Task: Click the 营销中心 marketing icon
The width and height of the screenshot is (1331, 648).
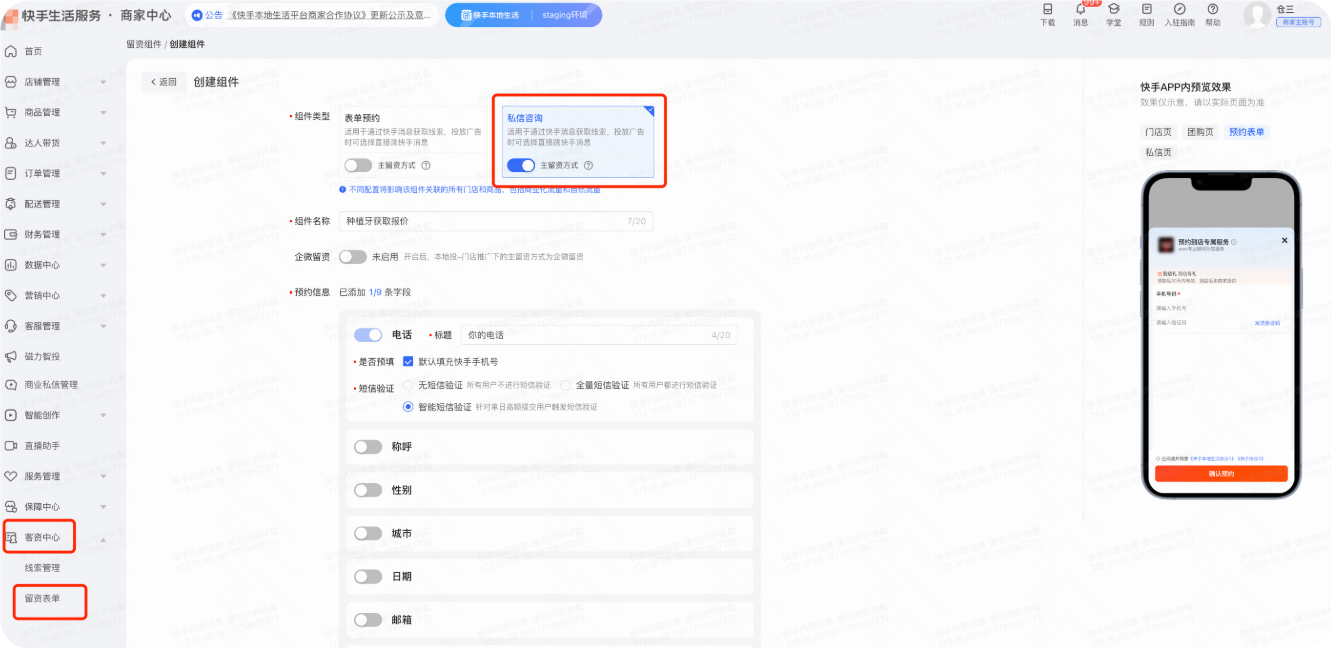Action: pyautogui.click(x=11, y=295)
